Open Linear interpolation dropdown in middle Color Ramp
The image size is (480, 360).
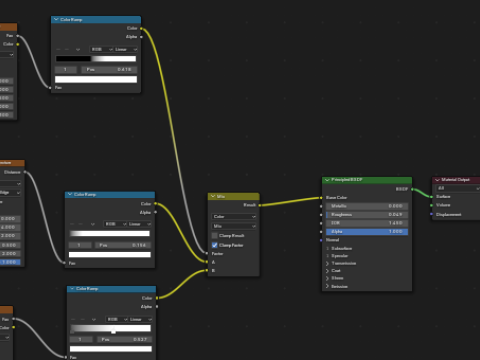click(x=139, y=224)
